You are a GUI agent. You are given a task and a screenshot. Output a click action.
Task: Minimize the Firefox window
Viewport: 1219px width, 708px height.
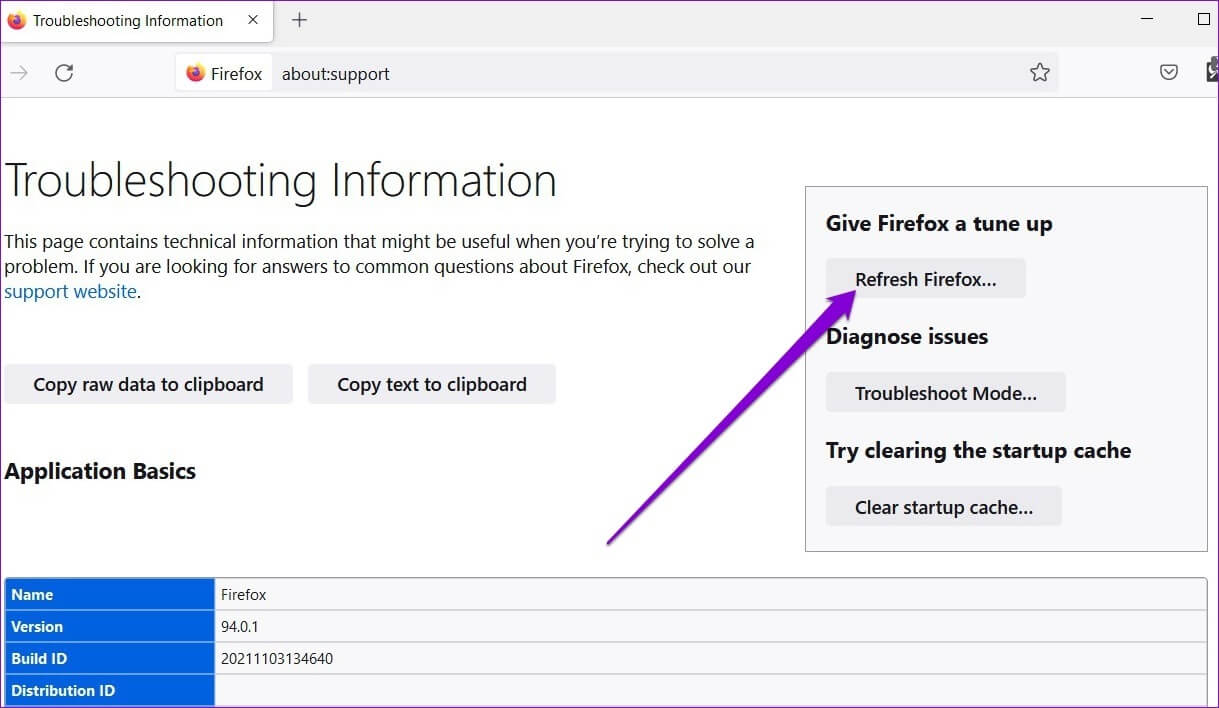click(x=1149, y=19)
